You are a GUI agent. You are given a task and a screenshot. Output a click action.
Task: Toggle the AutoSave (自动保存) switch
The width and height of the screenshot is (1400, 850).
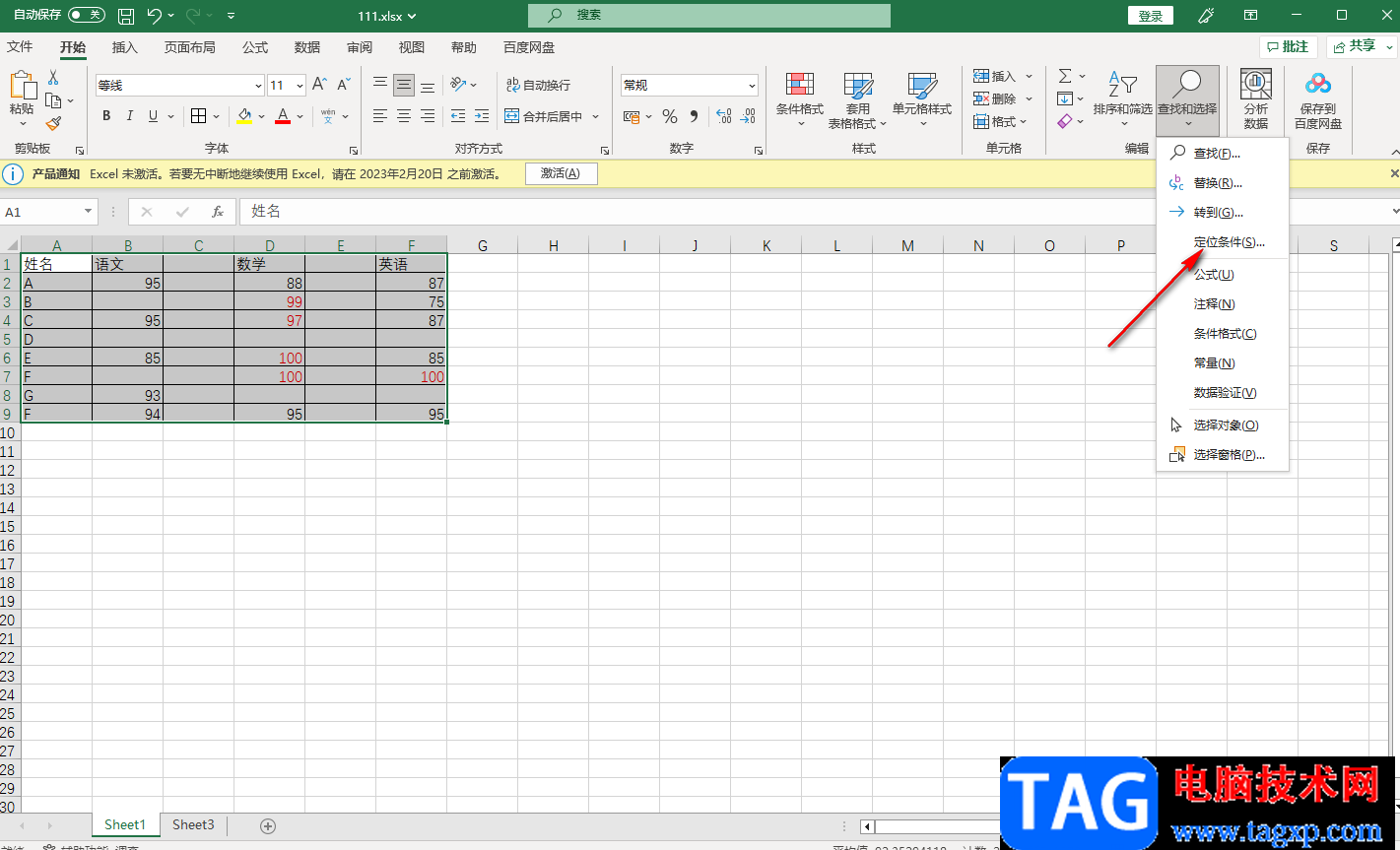pos(87,15)
